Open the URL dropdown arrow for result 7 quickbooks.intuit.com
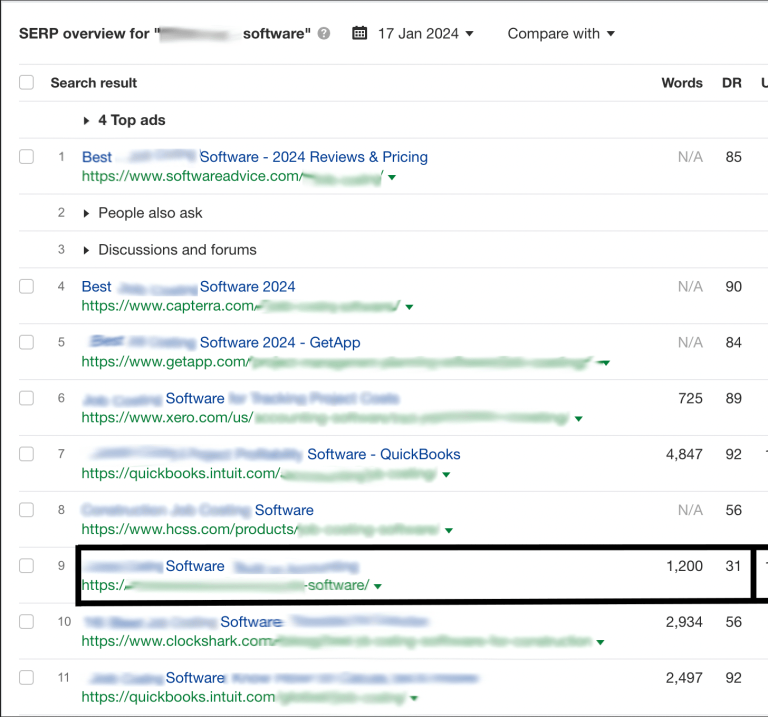Image resolution: width=768 pixels, height=717 pixels. point(446,475)
